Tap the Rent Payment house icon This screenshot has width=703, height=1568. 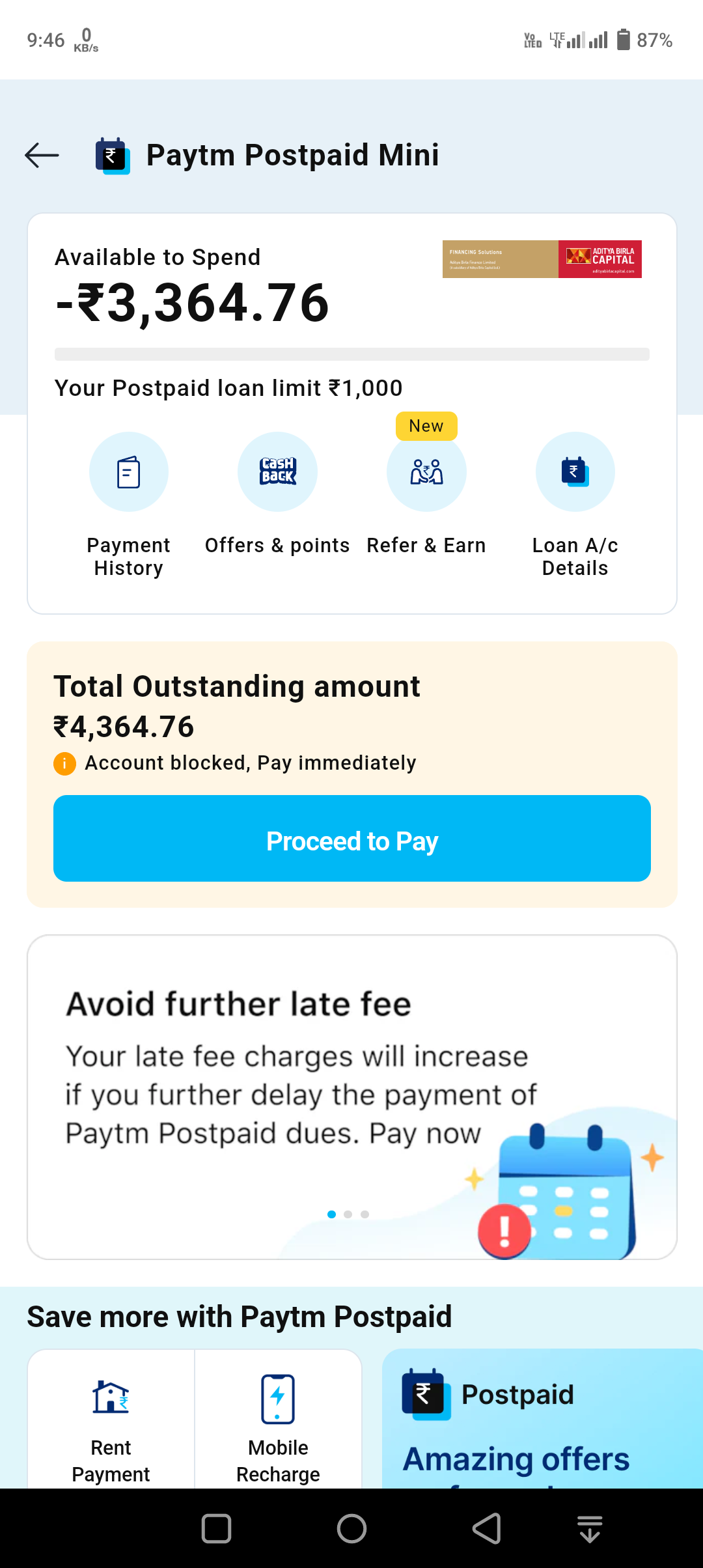[x=111, y=1397]
